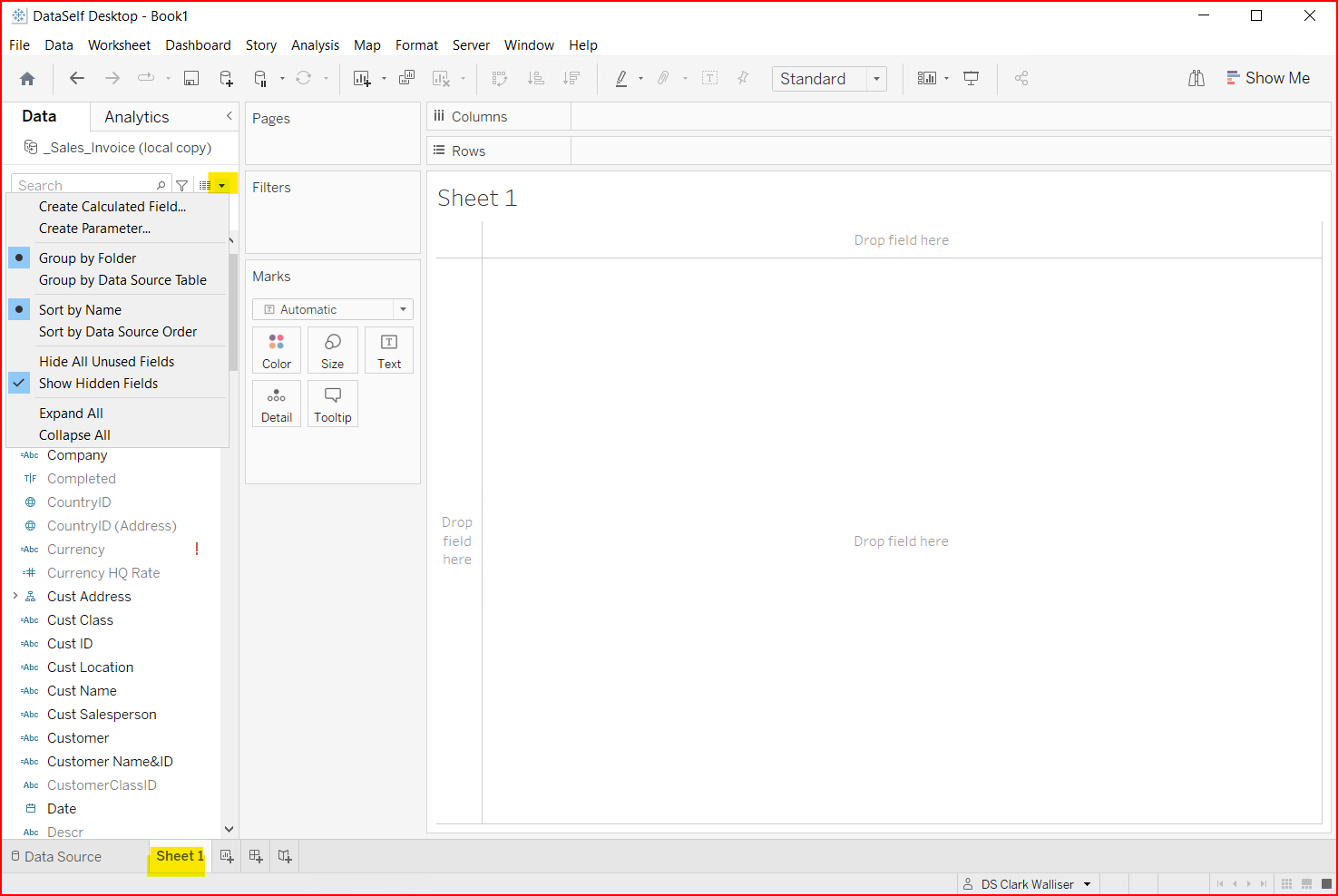
Task: Click the Save workbook icon
Action: point(191,79)
